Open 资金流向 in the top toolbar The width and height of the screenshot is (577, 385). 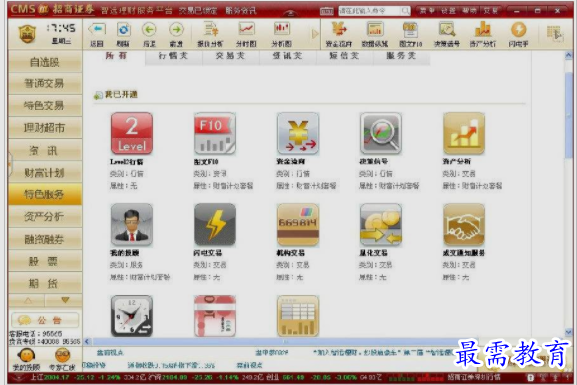pyautogui.click(x=339, y=34)
